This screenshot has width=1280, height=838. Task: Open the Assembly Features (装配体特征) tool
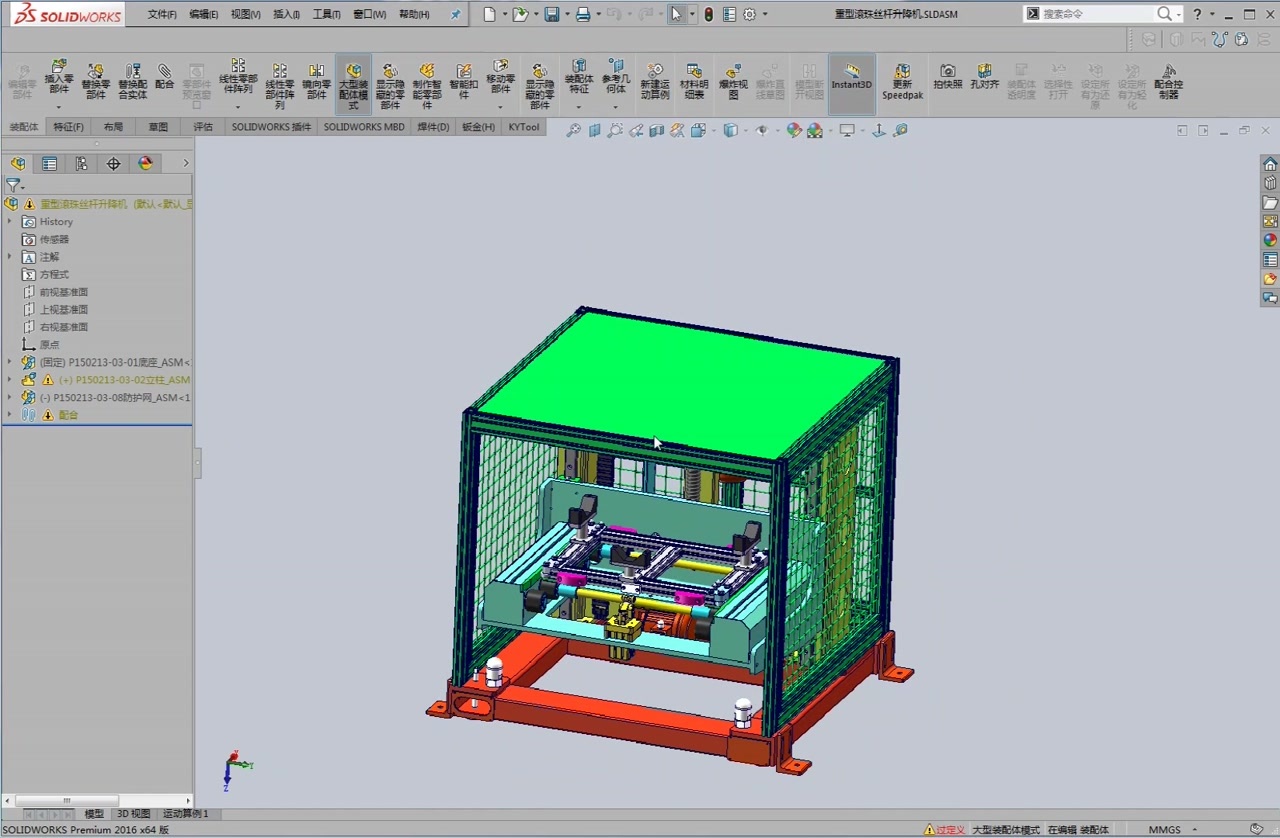579,75
